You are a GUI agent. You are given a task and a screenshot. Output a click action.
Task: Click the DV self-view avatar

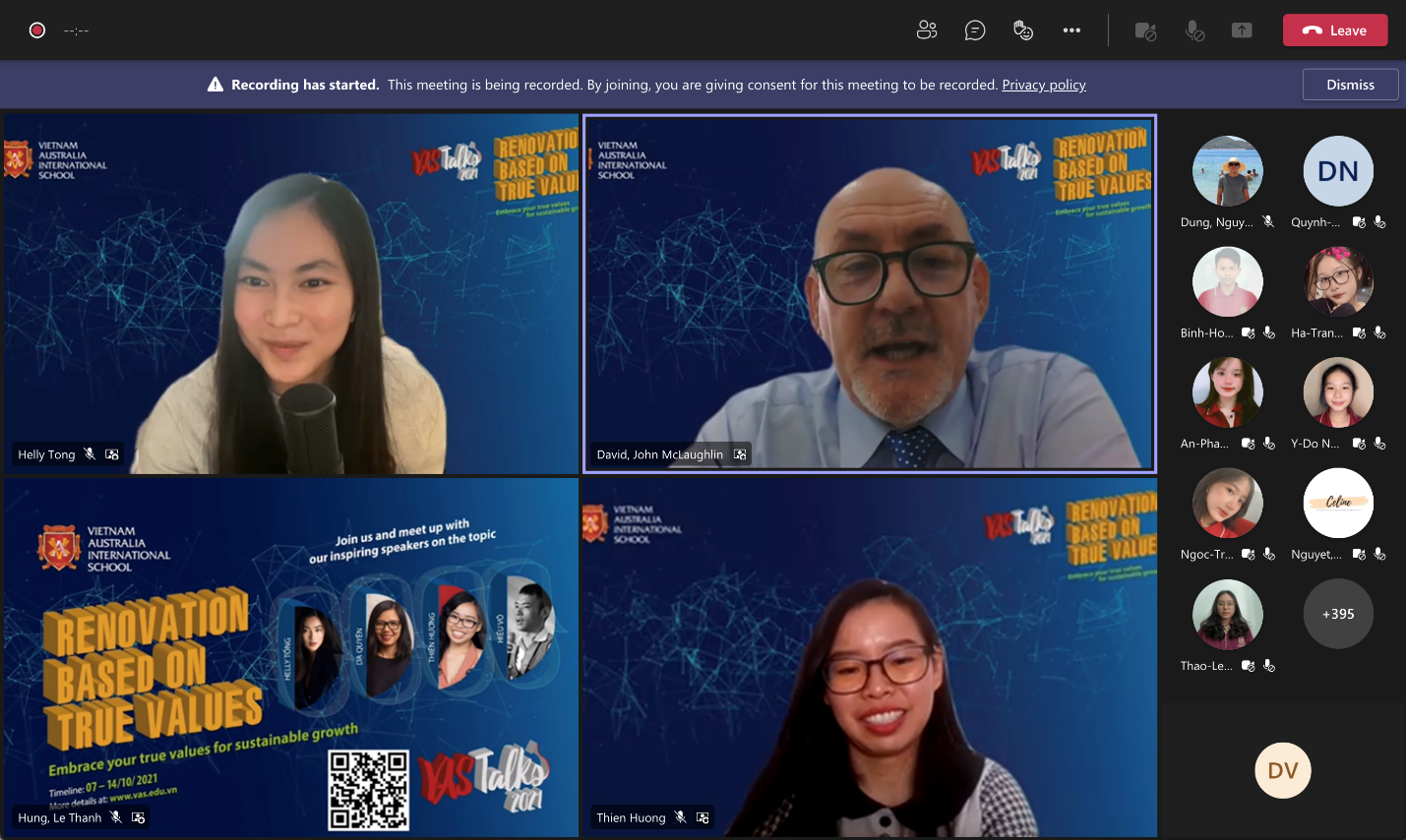pyautogui.click(x=1282, y=771)
